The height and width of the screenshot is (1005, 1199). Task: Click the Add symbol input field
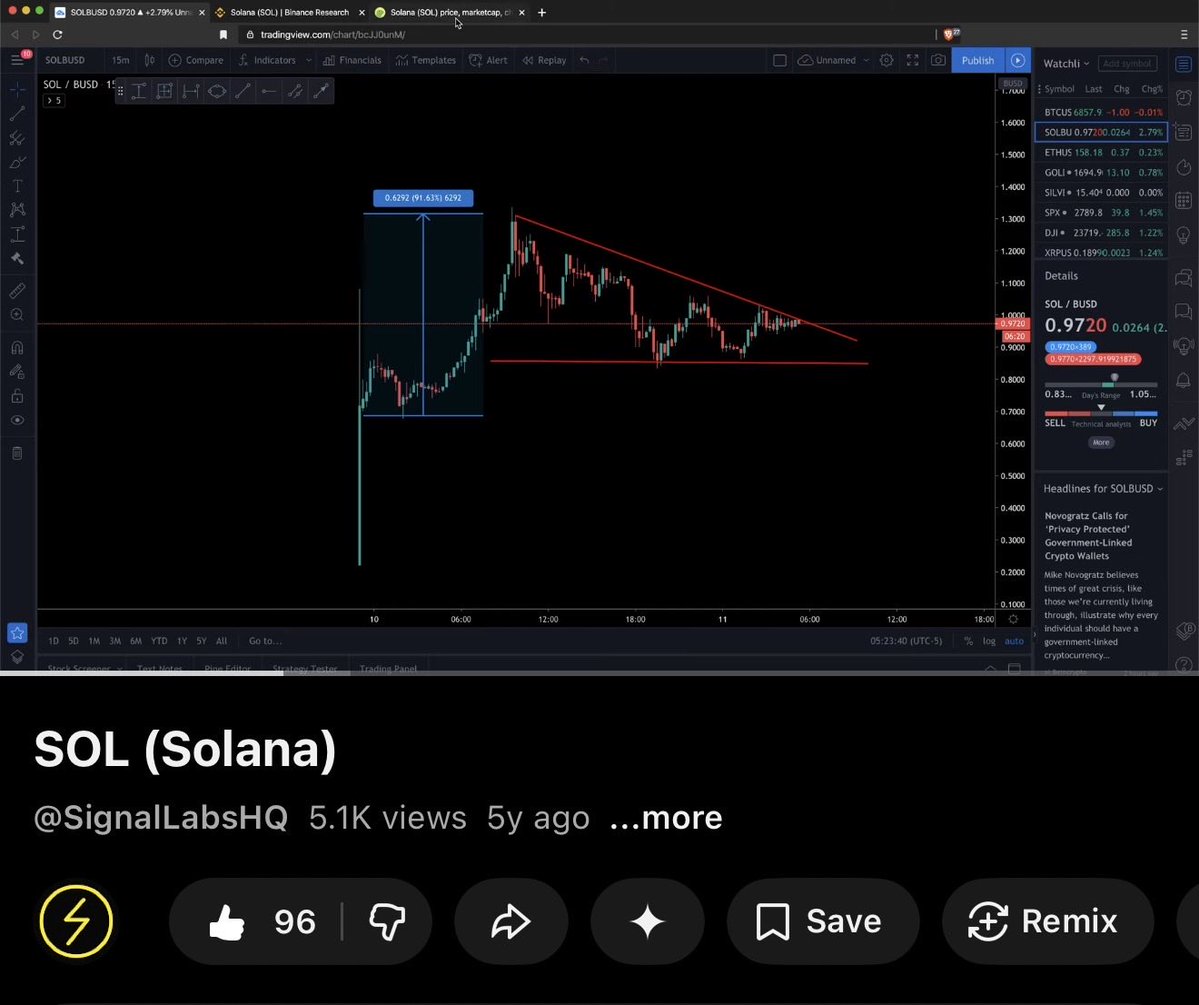tap(1127, 63)
